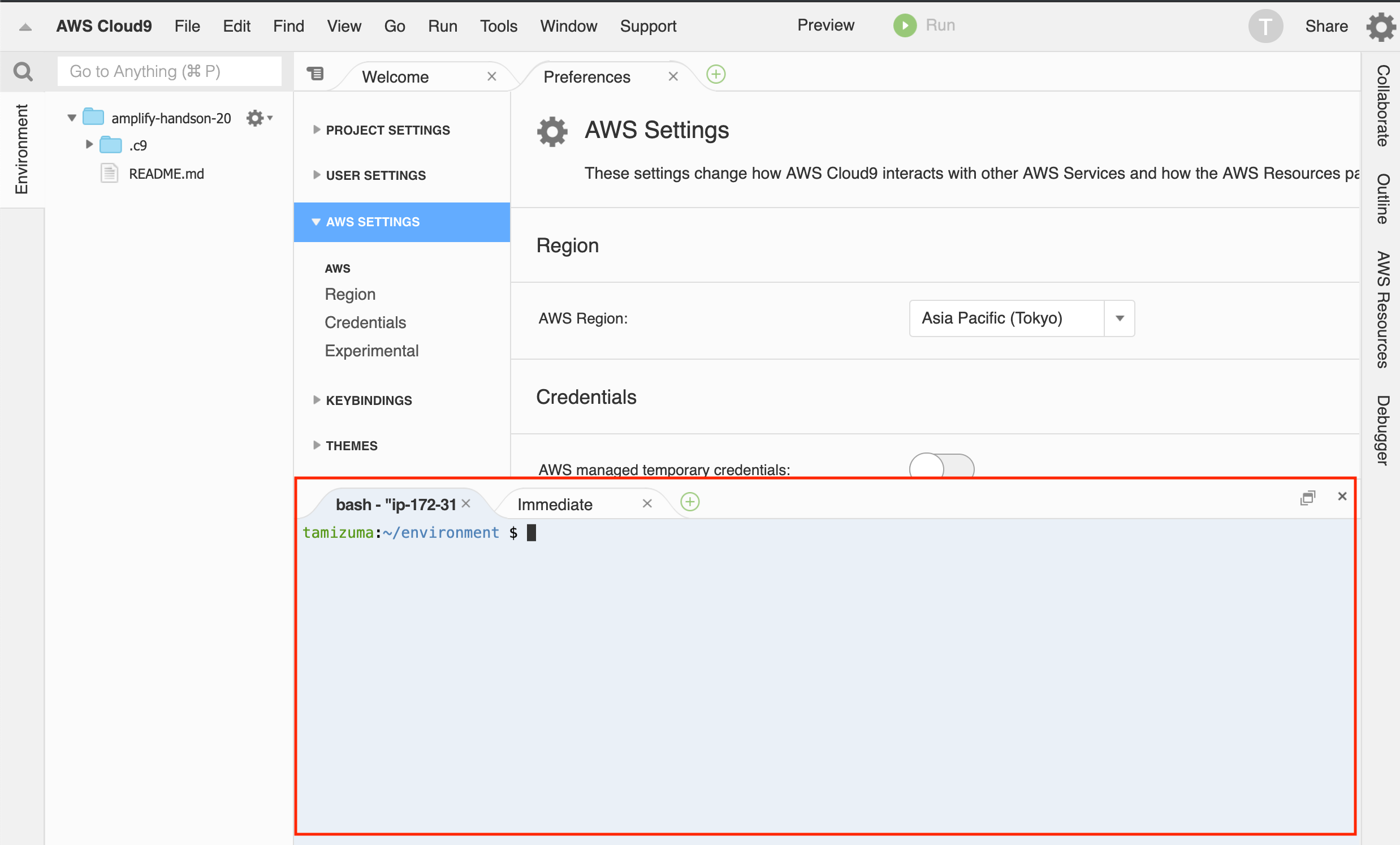Image resolution: width=1400 pixels, height=845 pixels.
Task: Collapse the amplify-handson-20 folder tree arrow
Action: 72,118
